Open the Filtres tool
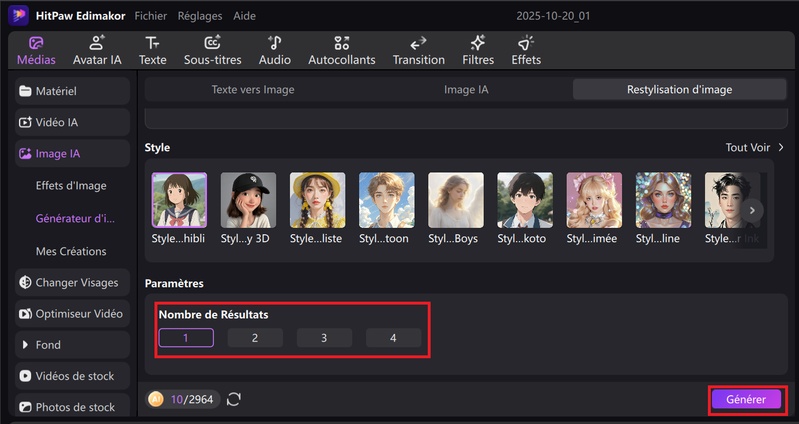The image size is (799, 424). click(478, 50)
